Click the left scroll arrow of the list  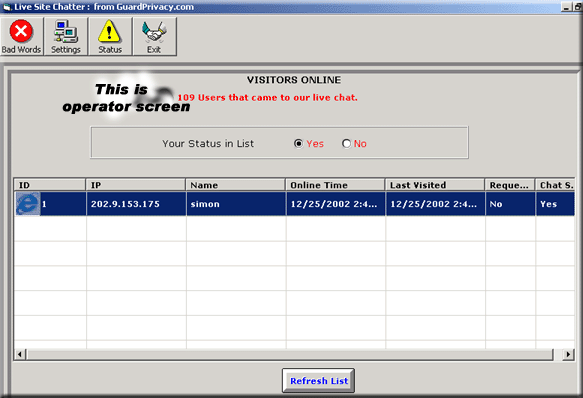pos(20,354)
